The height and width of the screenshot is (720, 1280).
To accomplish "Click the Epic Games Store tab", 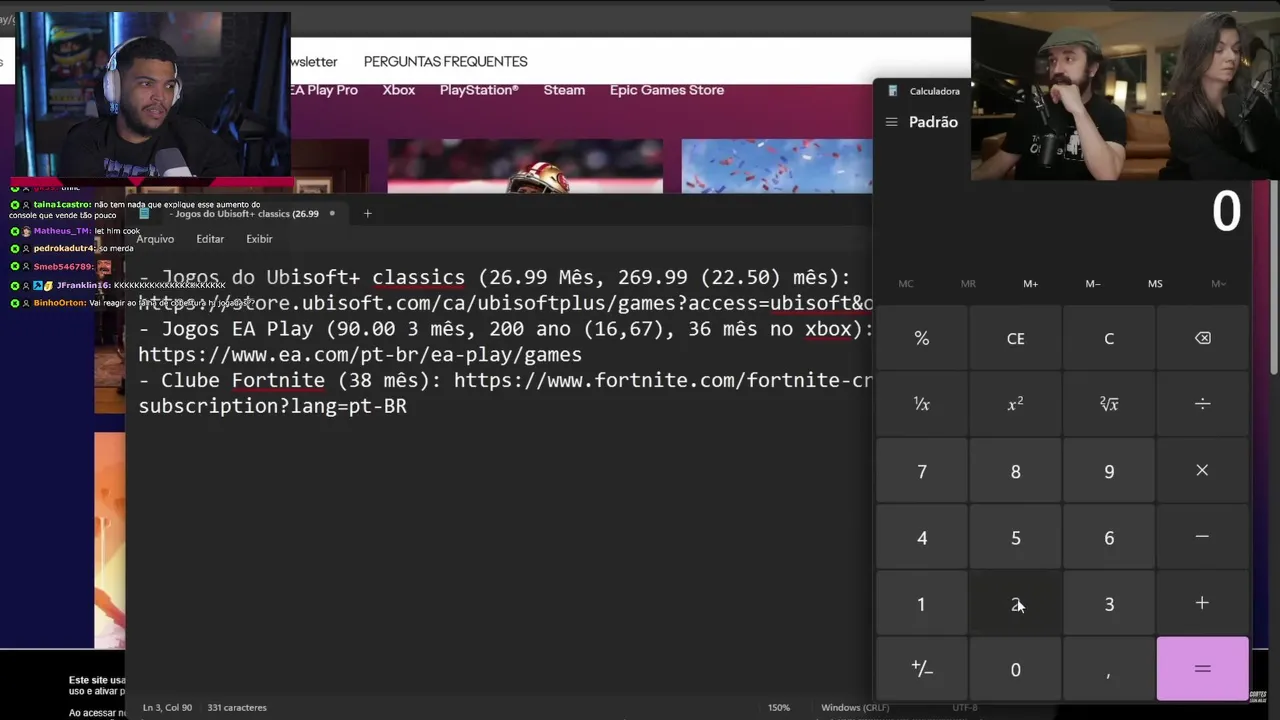I will [x=667, y=90].
